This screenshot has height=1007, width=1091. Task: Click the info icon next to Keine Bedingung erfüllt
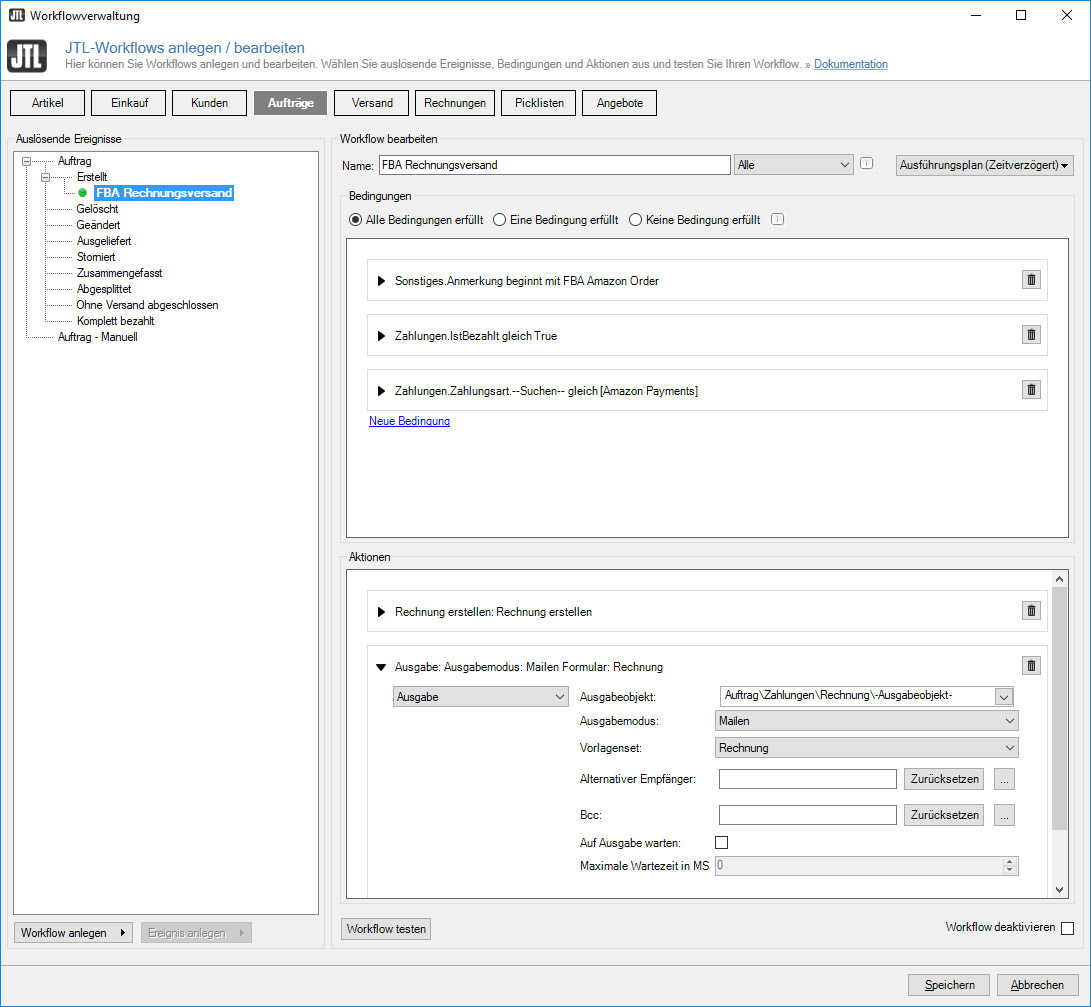pos(777,220)
